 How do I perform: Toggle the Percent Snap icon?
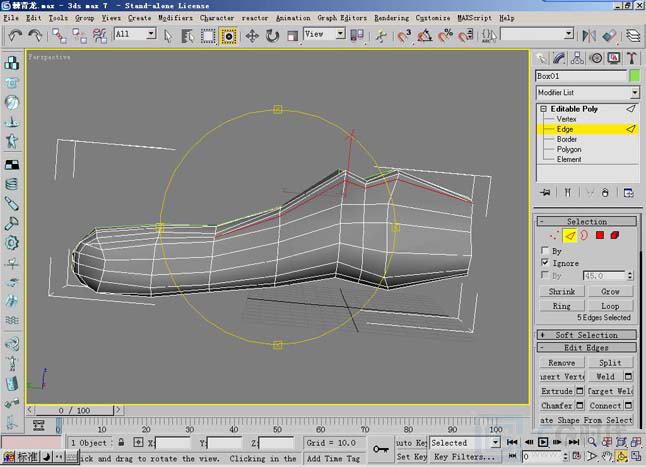[445, 36]
